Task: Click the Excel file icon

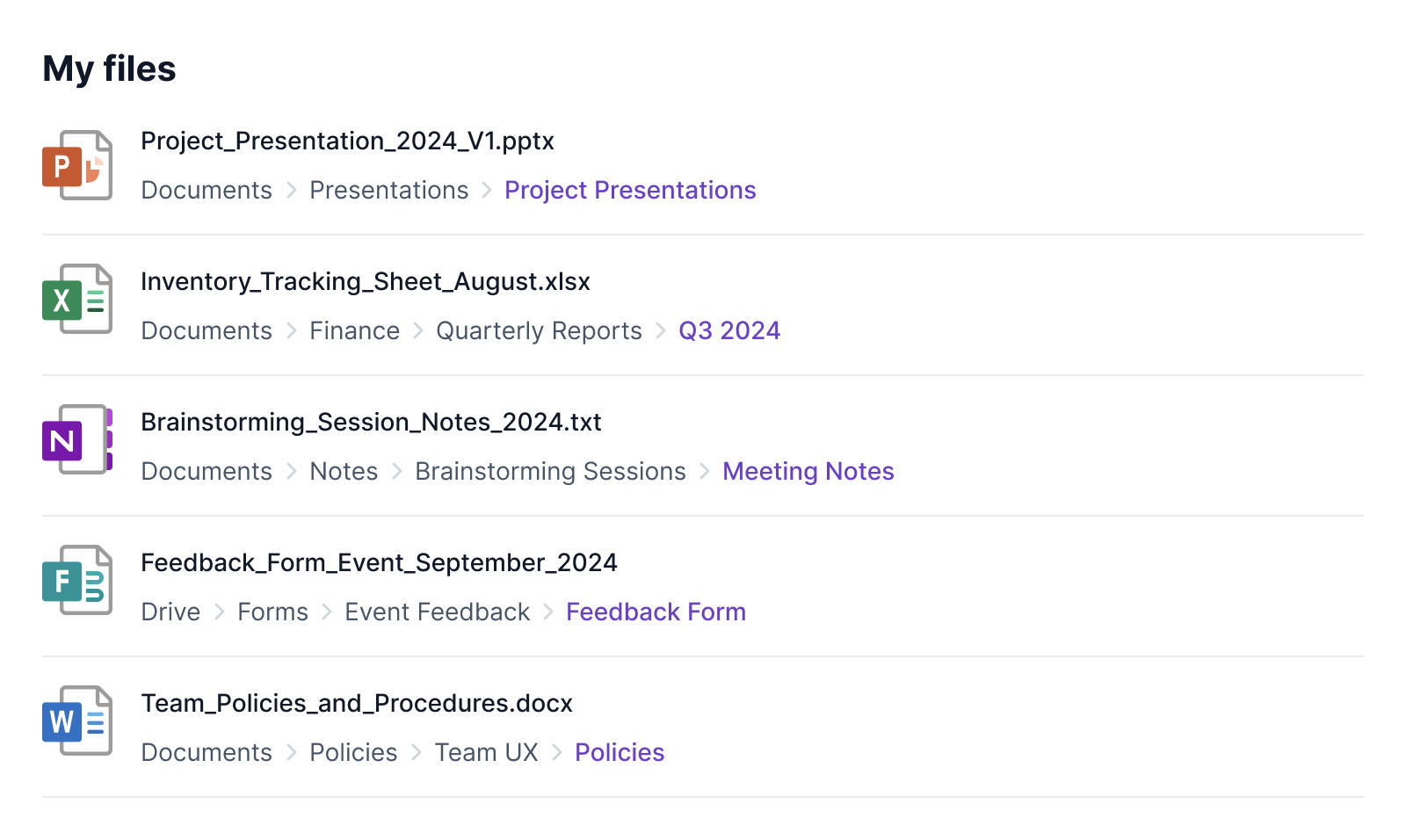Action: 77,299
